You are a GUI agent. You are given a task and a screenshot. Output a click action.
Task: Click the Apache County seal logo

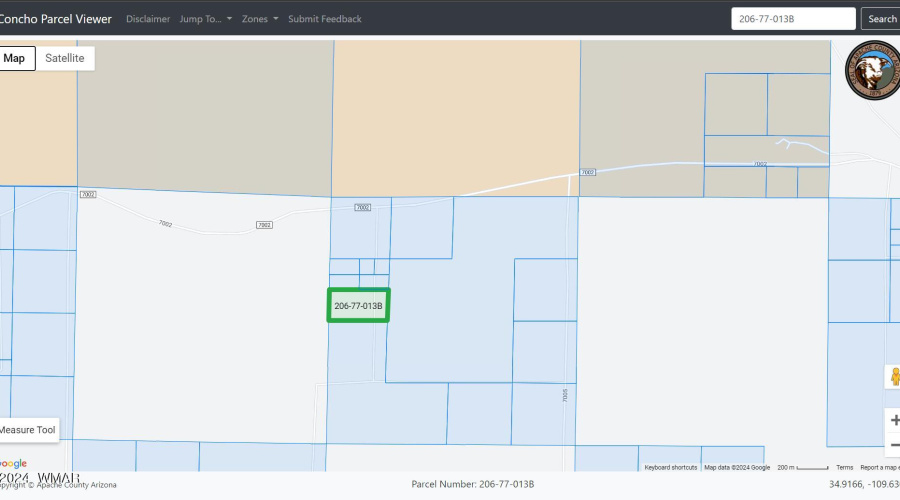click(873, 70)
